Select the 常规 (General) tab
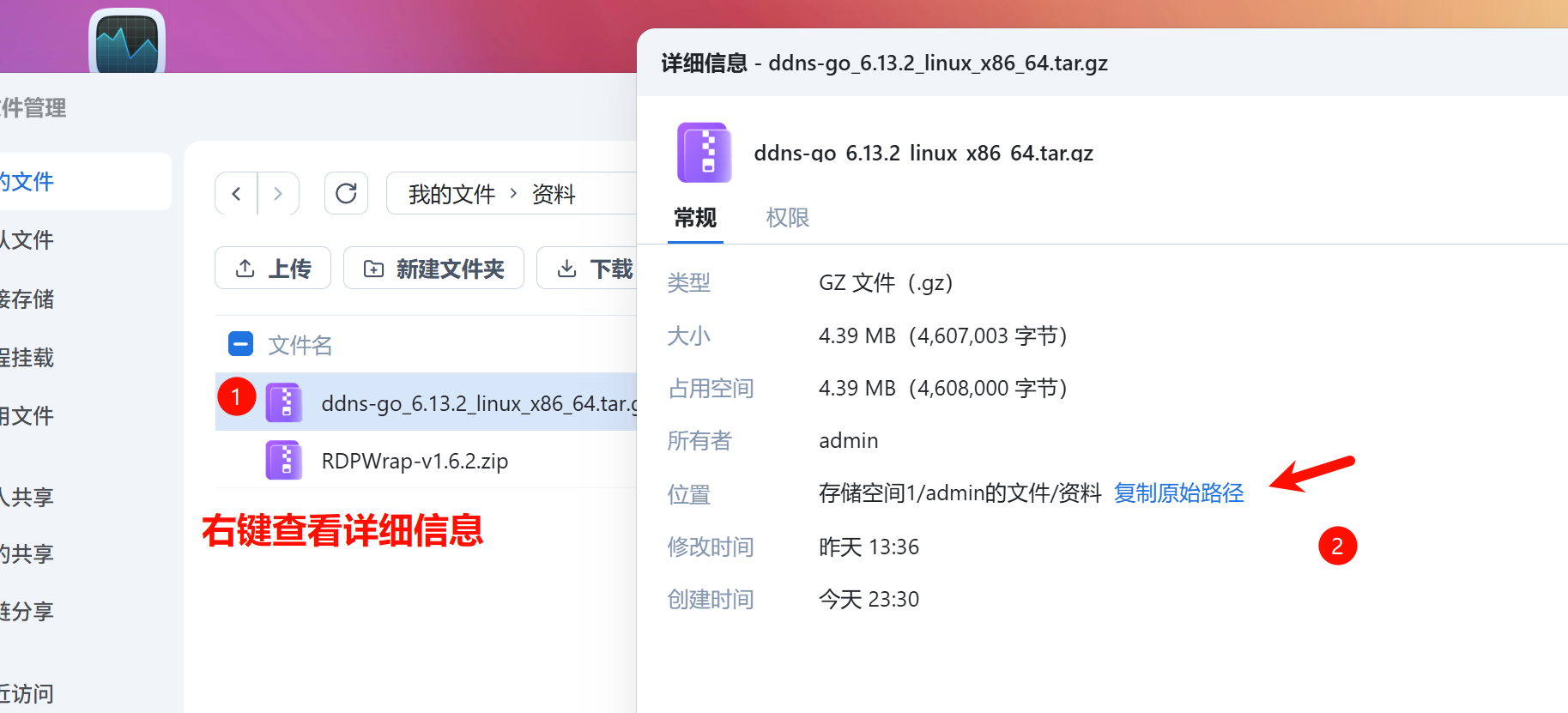This screenshot has width=1568, height=713. 695,218
